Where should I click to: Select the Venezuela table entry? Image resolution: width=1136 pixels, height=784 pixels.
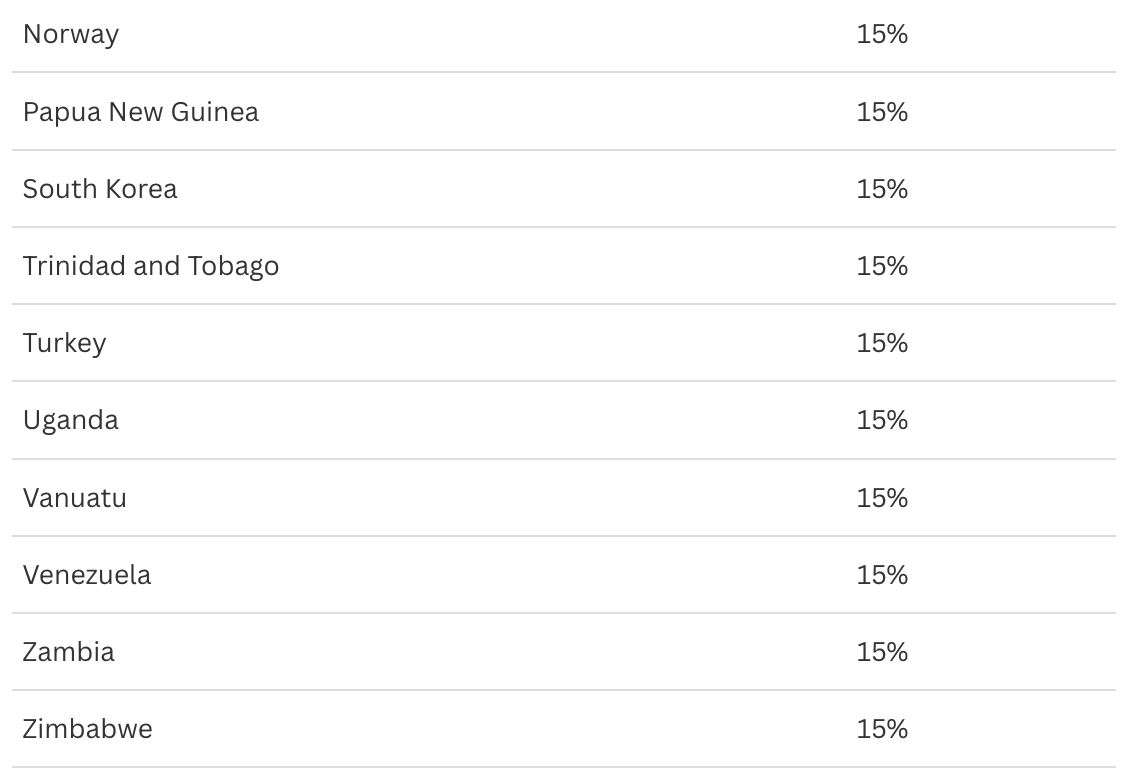click(87, 575)
